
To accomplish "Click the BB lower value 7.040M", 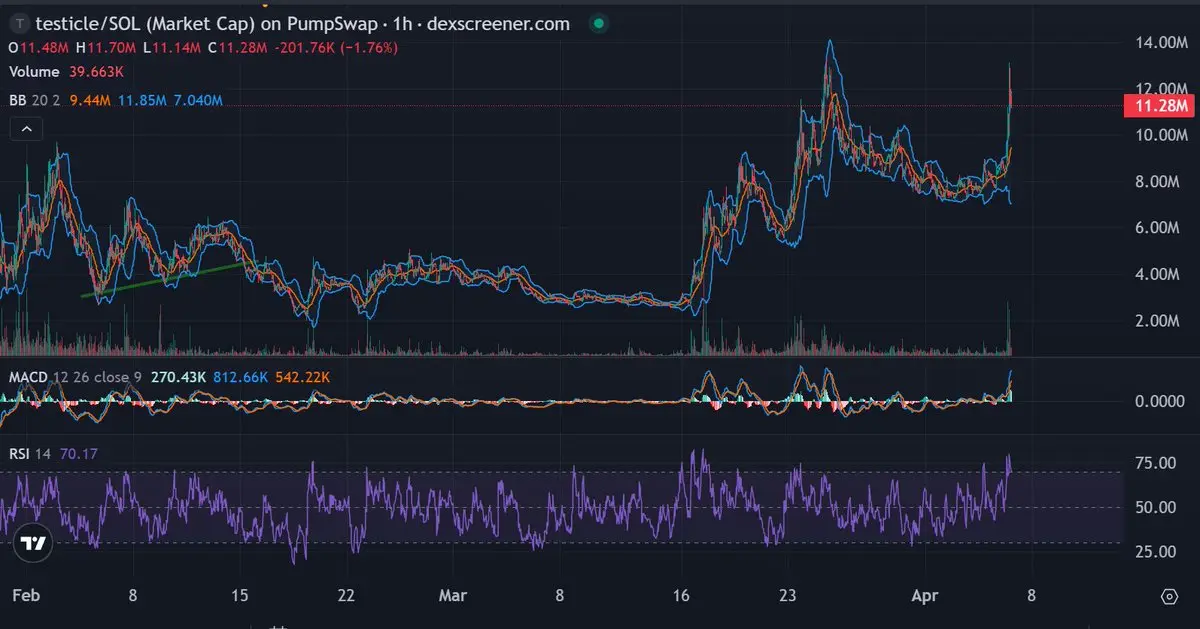I will tap(197, 101).
